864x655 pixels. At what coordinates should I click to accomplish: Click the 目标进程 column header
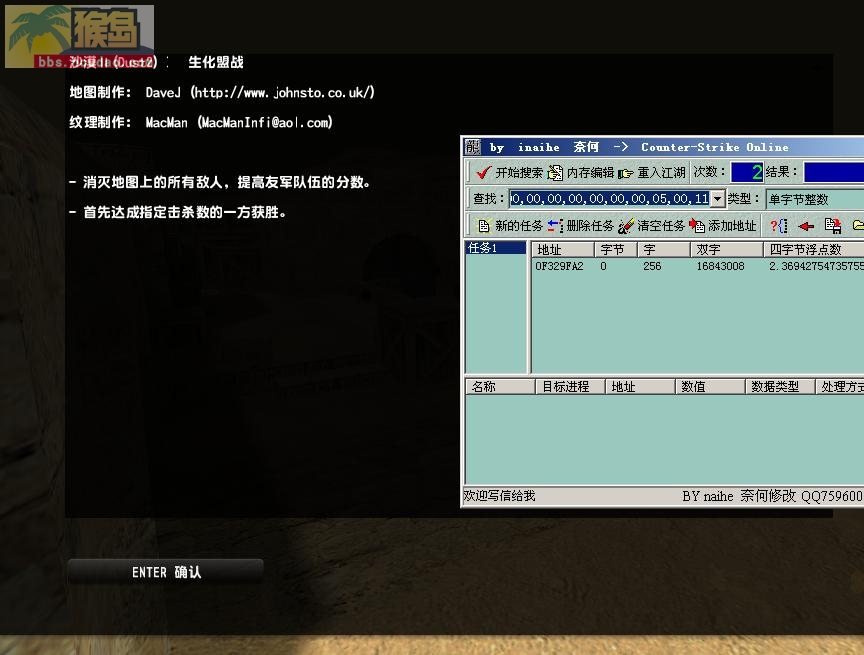click(x=570, y=387)
